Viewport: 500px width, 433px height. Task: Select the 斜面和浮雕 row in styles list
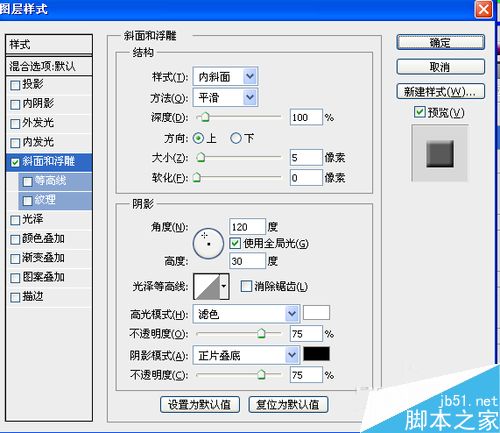tap(49, 162)
